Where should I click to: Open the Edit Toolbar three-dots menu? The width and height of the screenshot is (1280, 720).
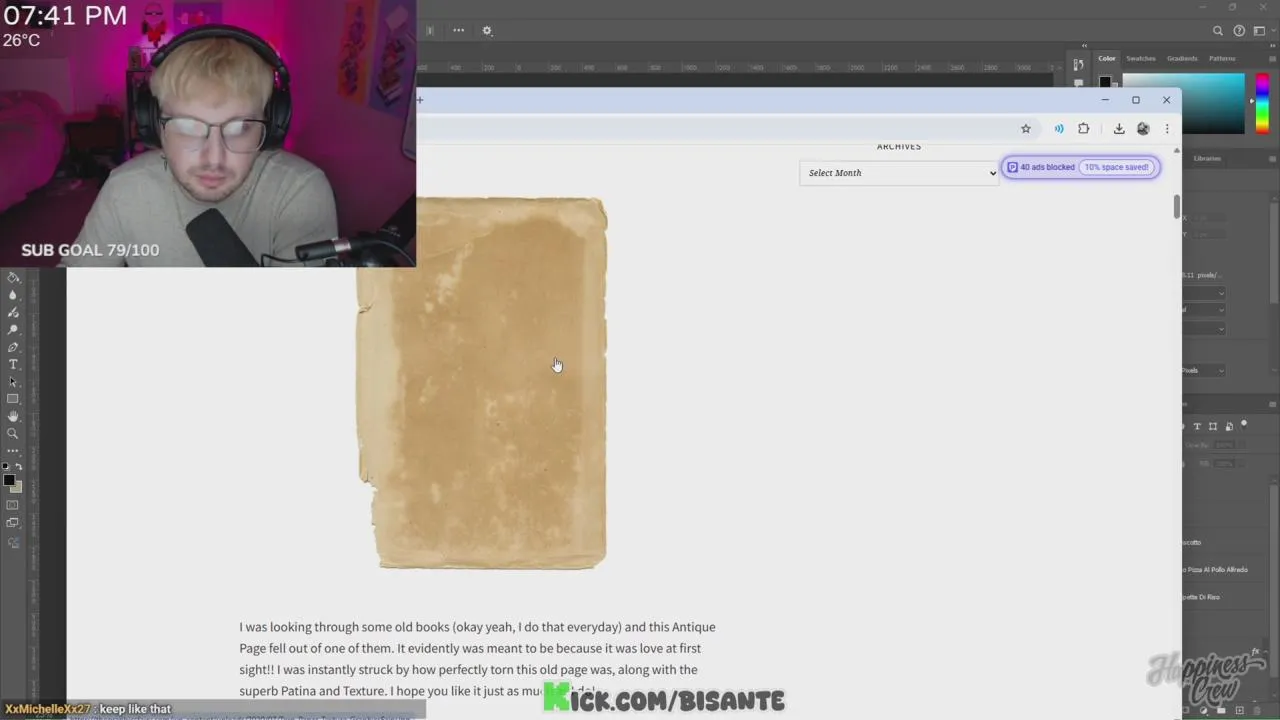pos(13,451)
